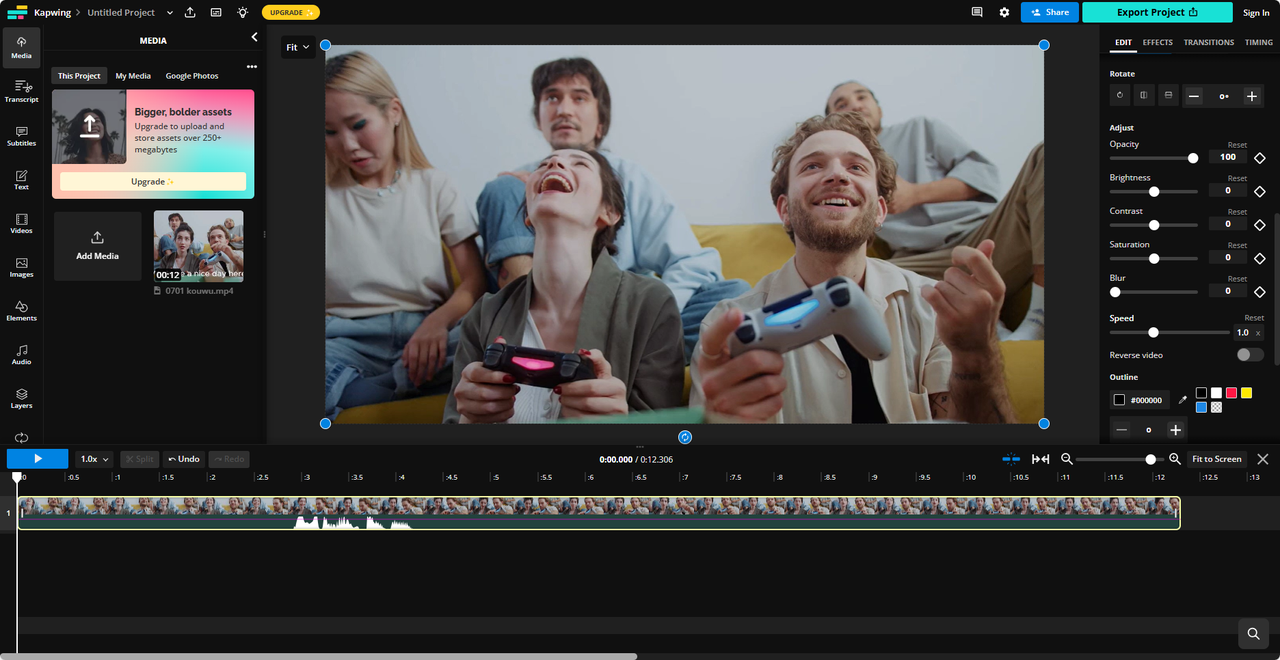This screenshot has height=660, width=1280.
Task: Click the Saturation keyframe diamond icon
Action: pos(1260,258)
